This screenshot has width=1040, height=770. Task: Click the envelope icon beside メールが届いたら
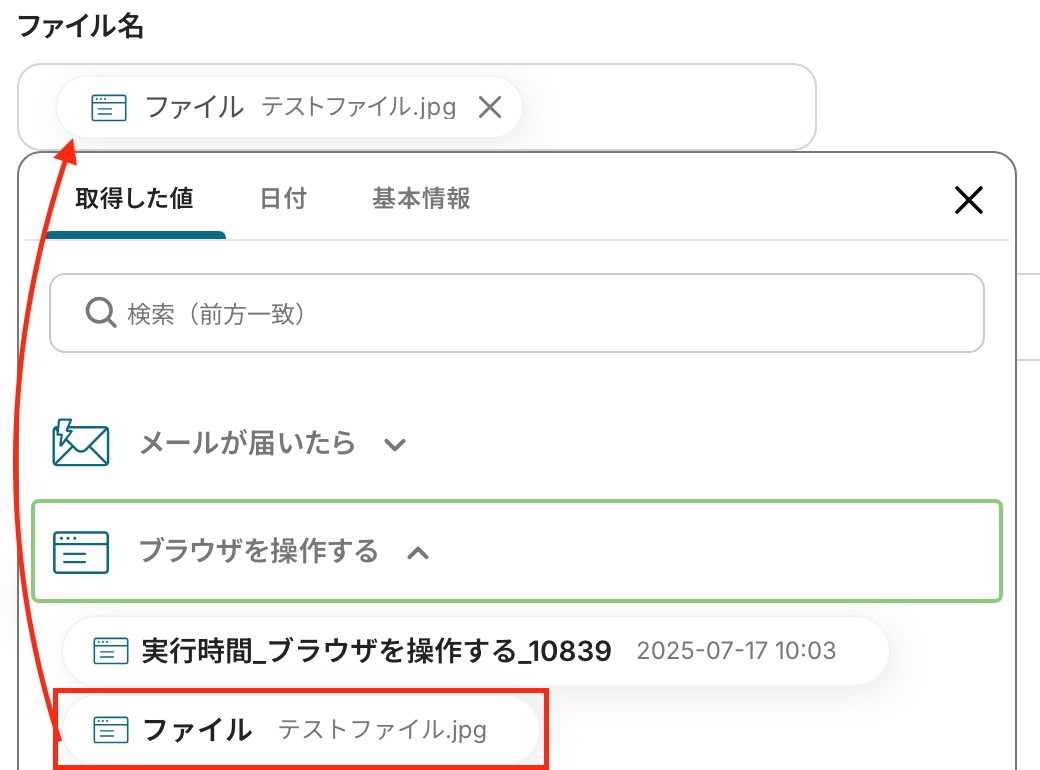[80, 443]
